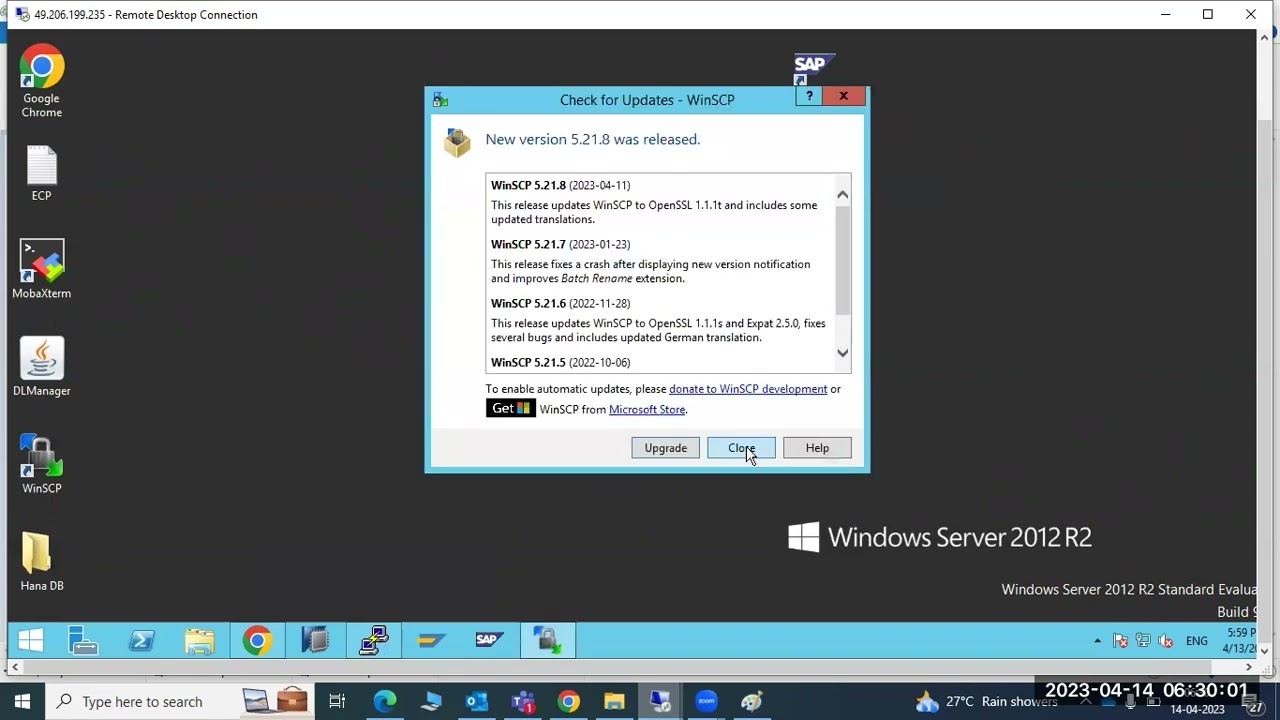Click remote session horizontal scroll left arrow

tap(14, 667)
